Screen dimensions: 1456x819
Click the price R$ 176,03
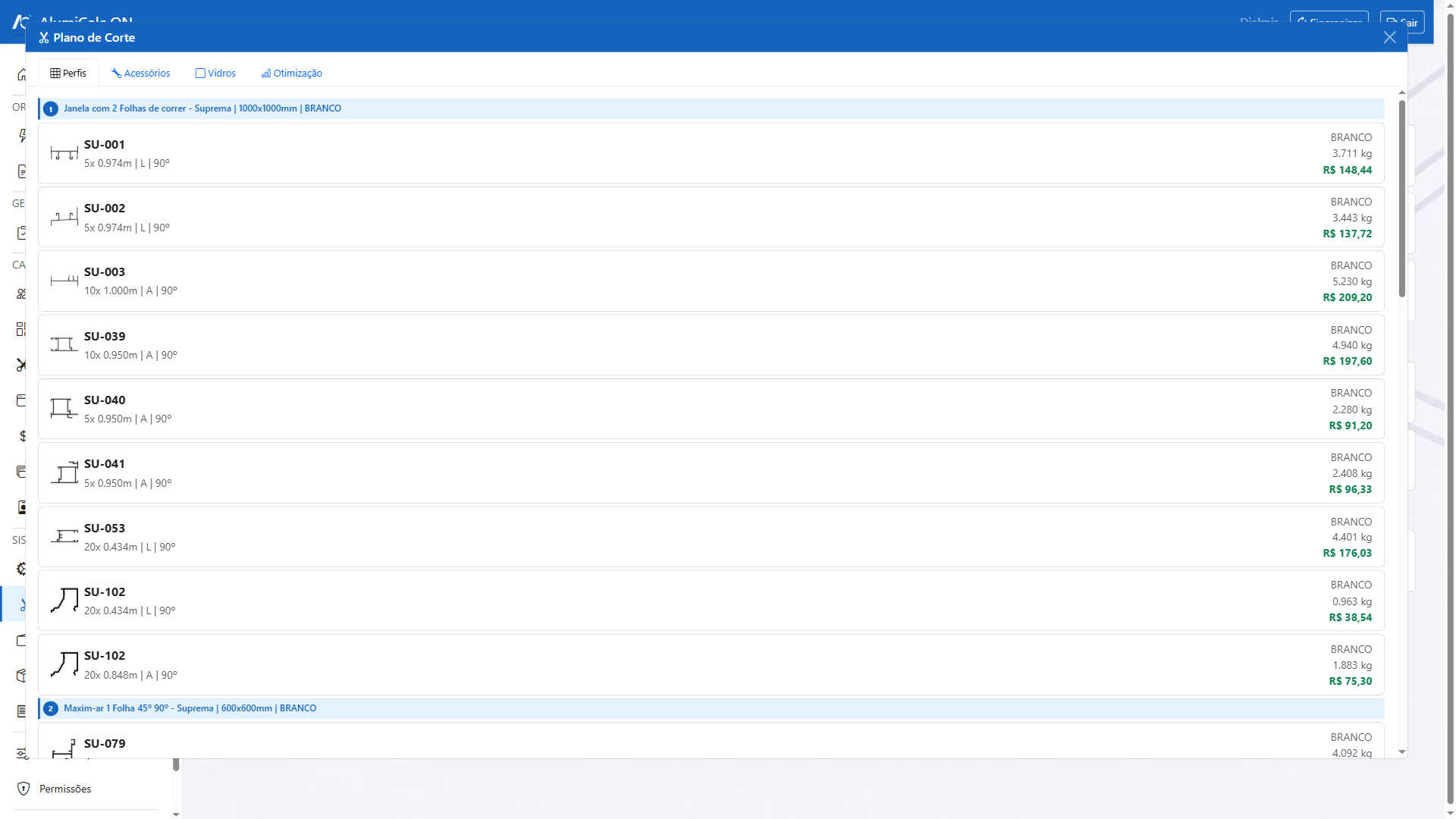pyautogui.click(x=1348, y=554)
